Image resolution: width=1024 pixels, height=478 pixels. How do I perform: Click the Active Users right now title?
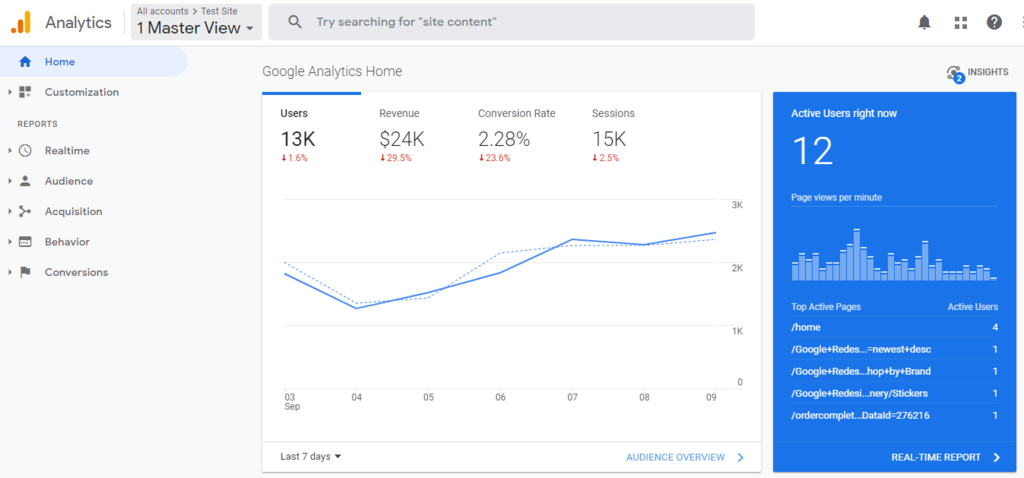click(844, 114)
